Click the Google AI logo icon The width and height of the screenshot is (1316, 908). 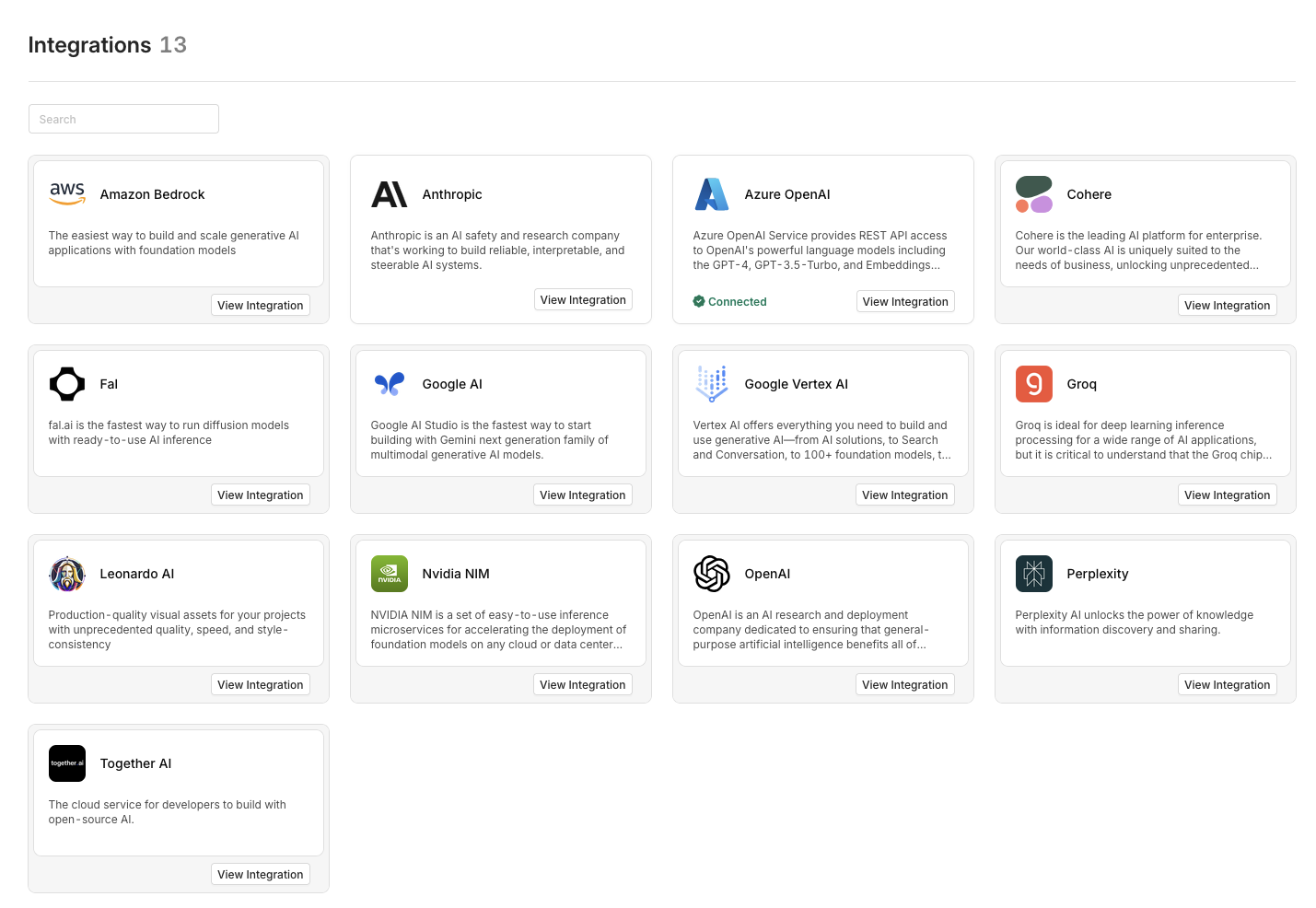click(x=390, y=384)
